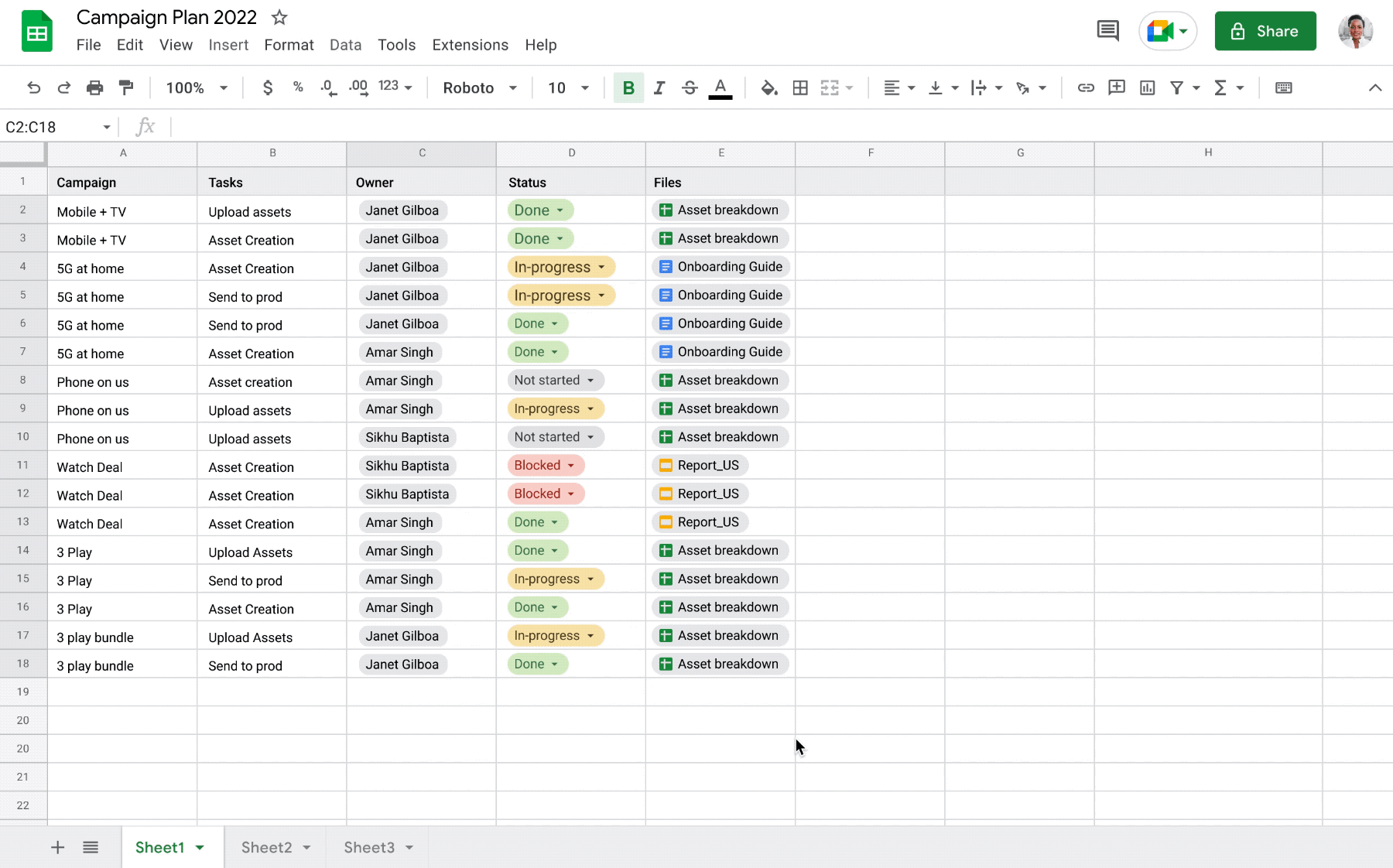1393x868 pixels.
Task: Open the Format menu
Action: pos(289,45)
